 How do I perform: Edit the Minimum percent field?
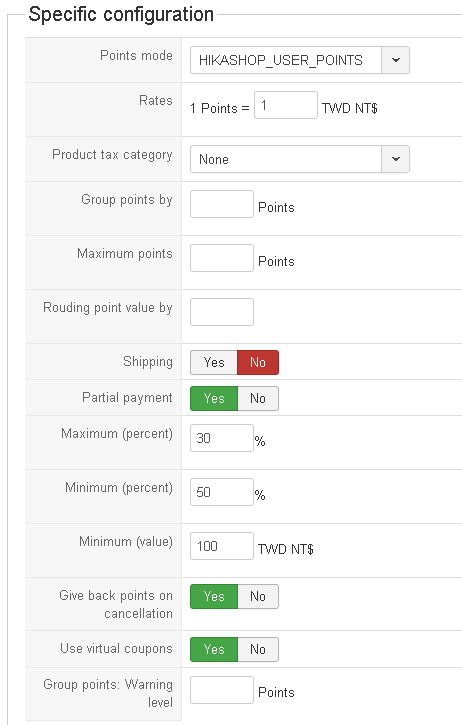tap(222, 492)
